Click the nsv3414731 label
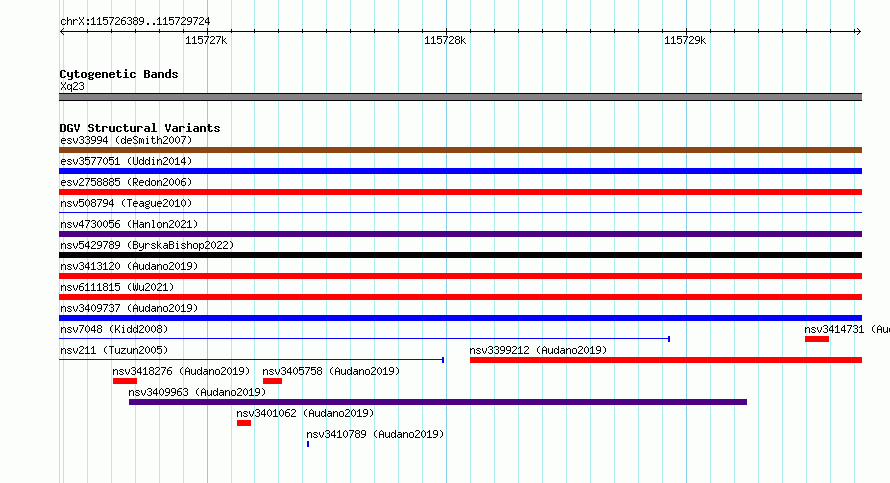 pyautogui.click(x=847, y=329)
